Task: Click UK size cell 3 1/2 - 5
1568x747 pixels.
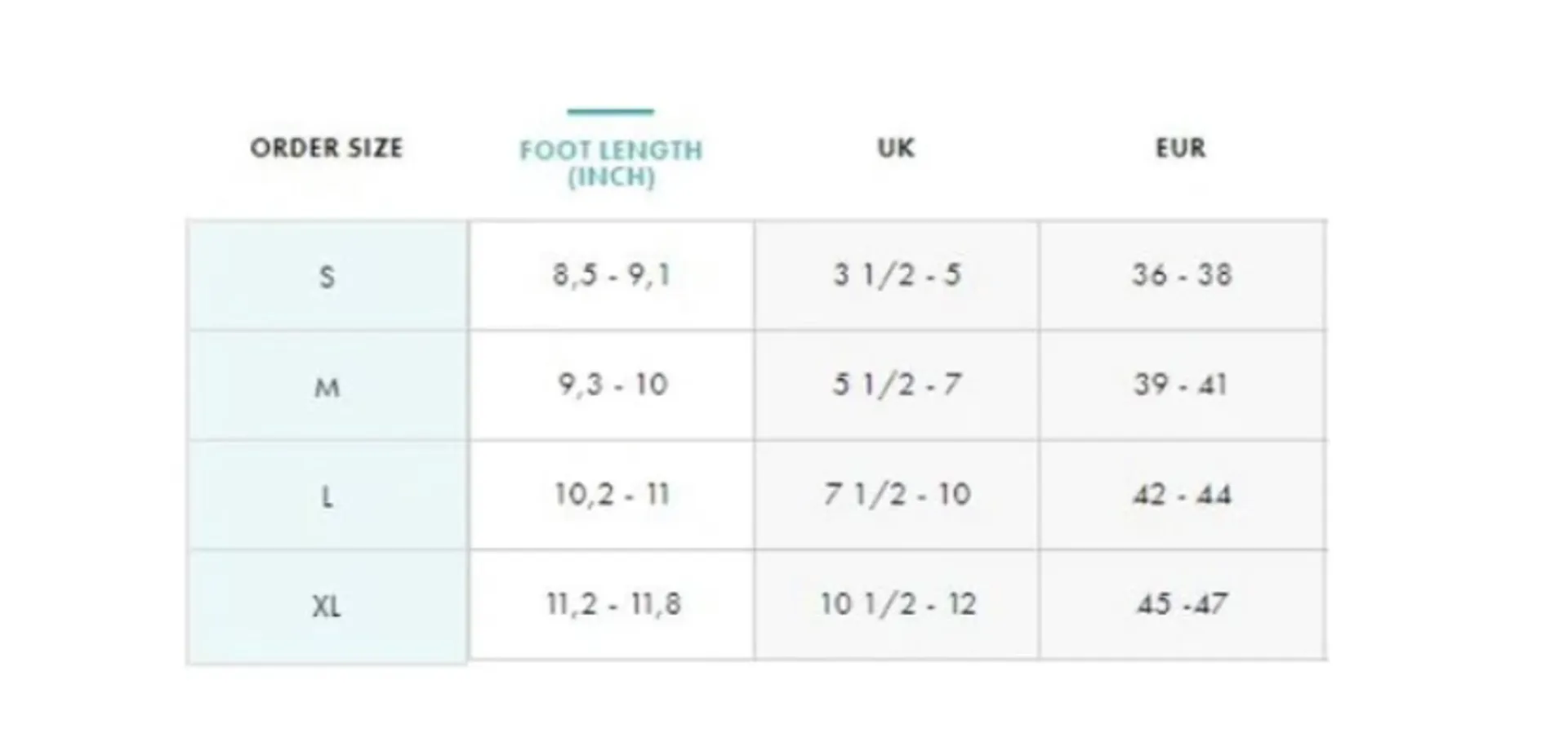Action: (x=897, y=275)
